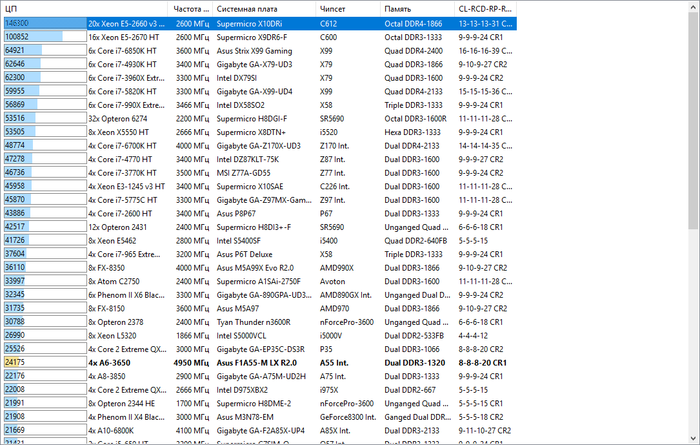Image resolution: width=700 pixels, height=445 pixels.
Task: Select the 6x Core i7-4930K HT row
Action: pos(260,64)
